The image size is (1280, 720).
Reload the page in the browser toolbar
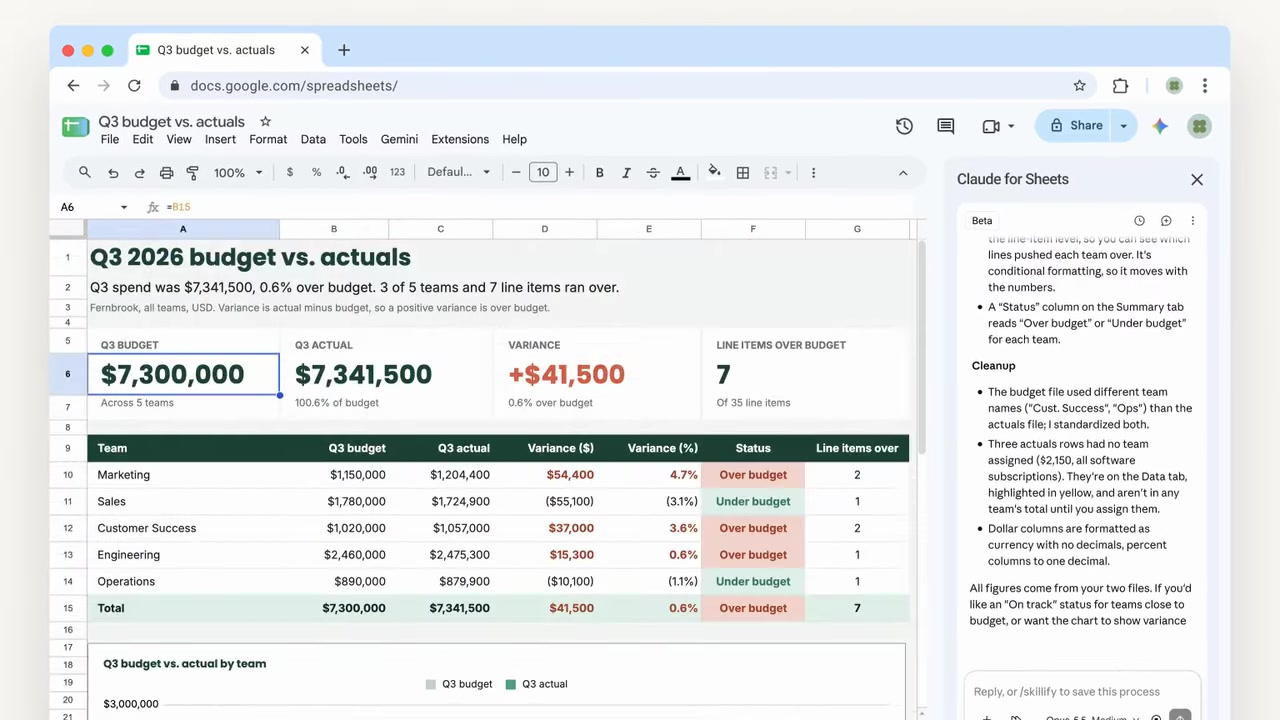click(x=134, y=86)
